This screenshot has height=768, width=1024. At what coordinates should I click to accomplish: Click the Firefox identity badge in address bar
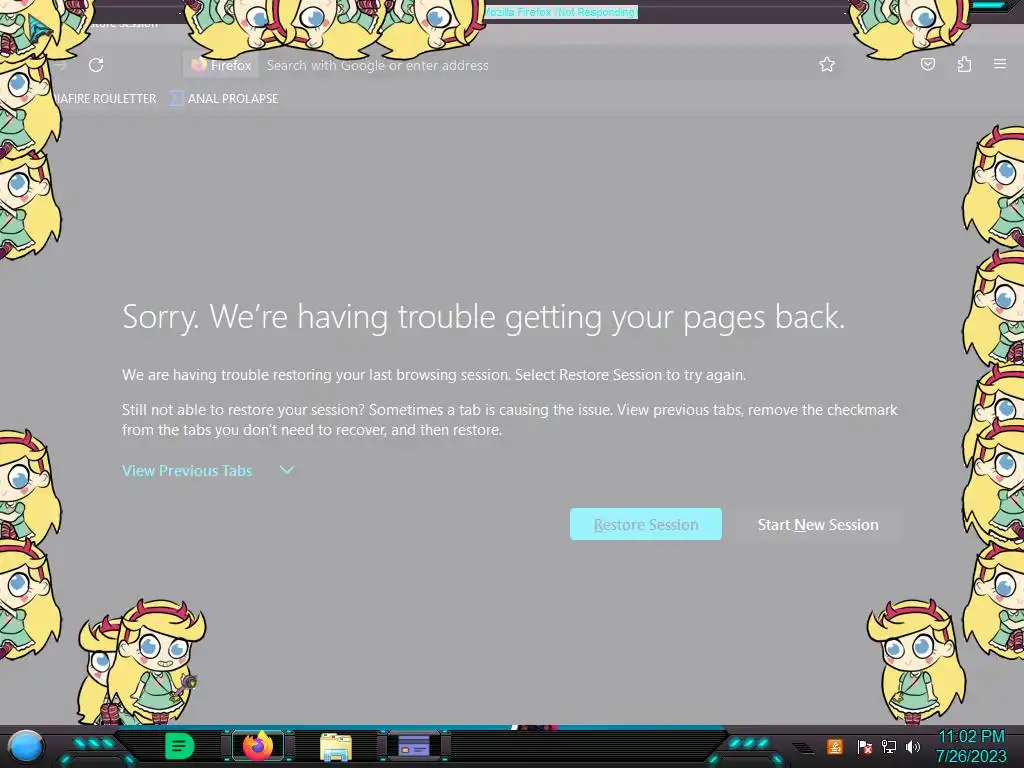221,65
